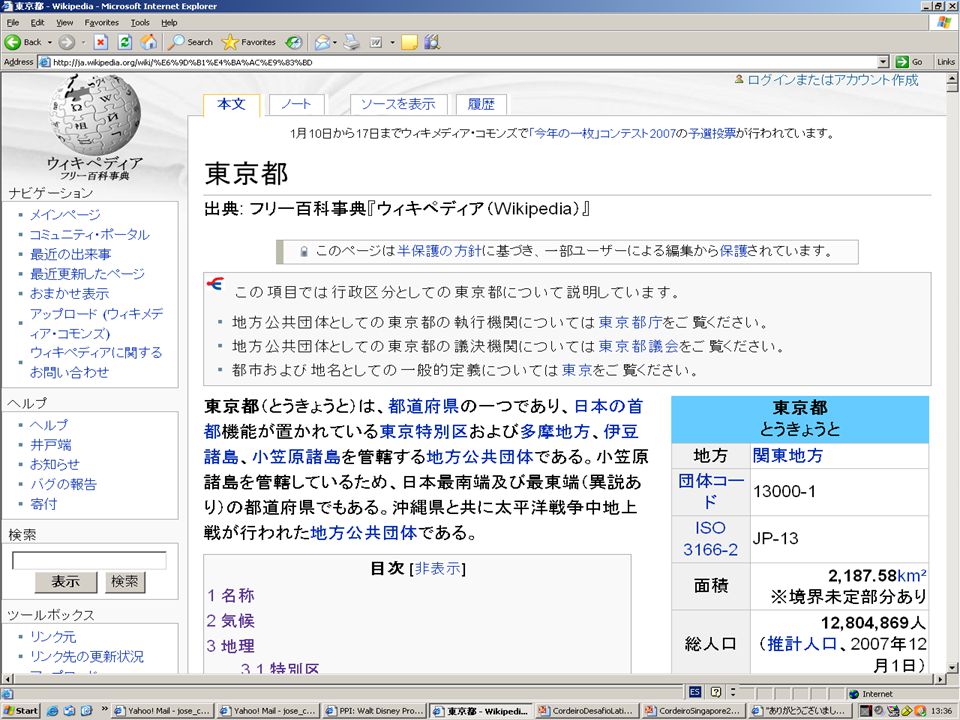Open the 関東地方 link in infobox
960x720 pixels.
click(x=788, y=456)
